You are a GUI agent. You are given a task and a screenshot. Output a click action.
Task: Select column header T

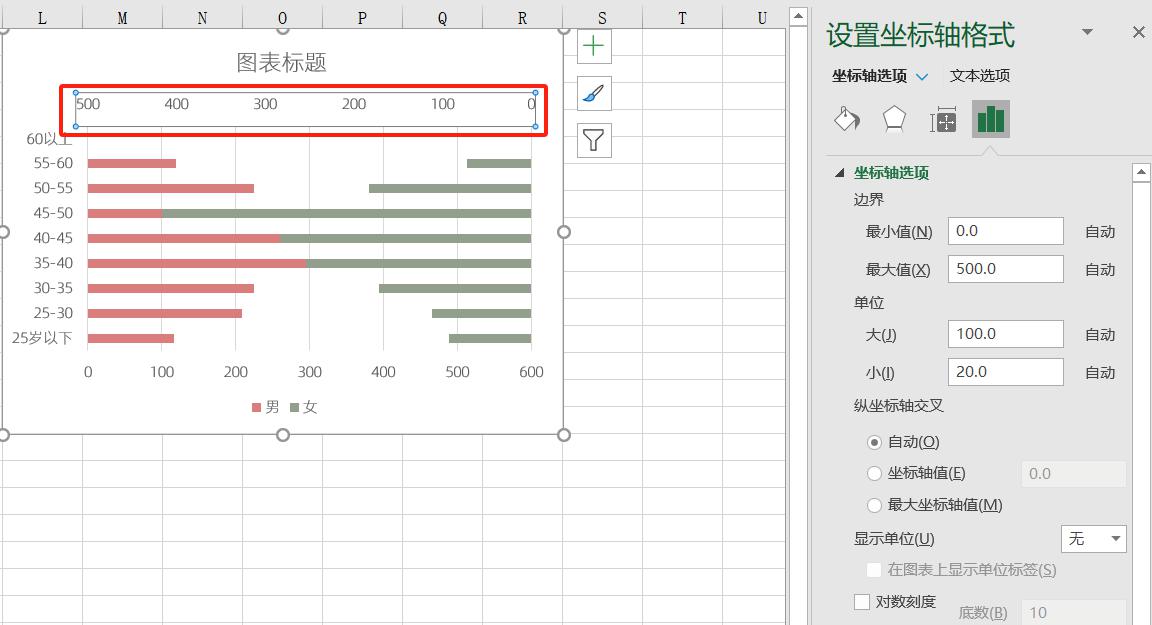tap(683, 18)
